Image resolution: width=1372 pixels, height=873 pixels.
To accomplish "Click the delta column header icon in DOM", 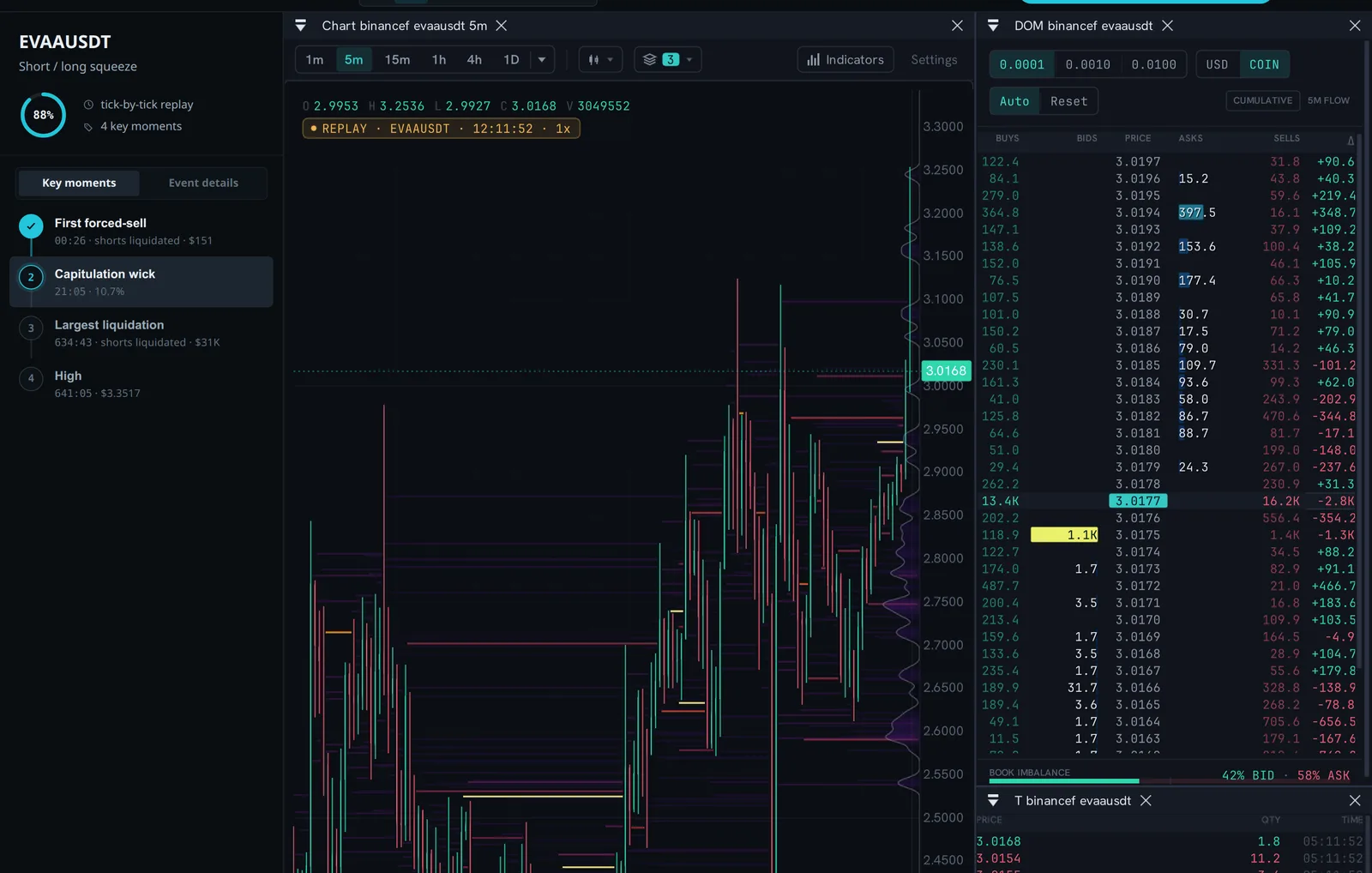I will point(1351,140).
